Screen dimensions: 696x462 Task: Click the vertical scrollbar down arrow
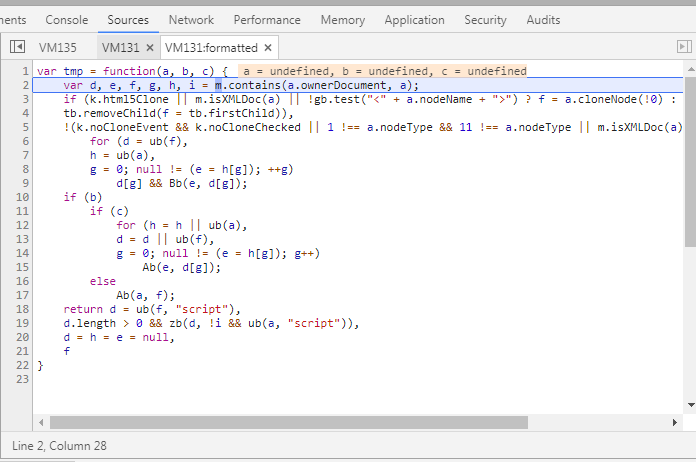[x=690, y=404]
